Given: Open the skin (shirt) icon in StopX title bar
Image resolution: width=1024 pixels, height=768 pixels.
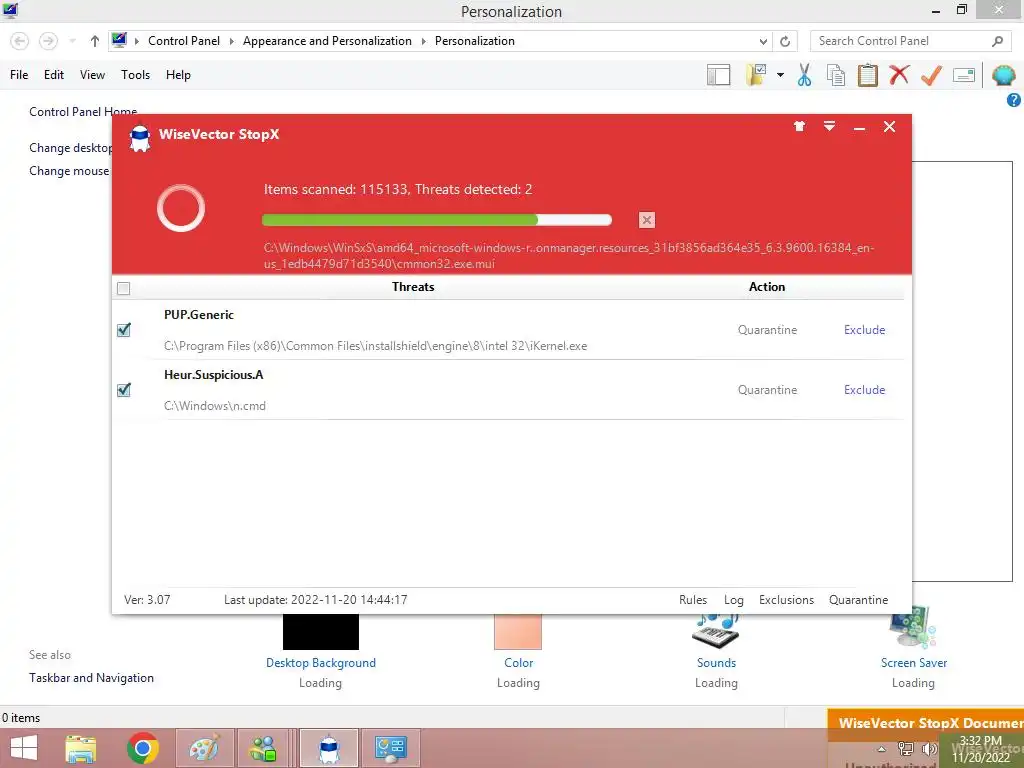Looking at the screenshot, I should pyautogui.click(x=799, y=126).
